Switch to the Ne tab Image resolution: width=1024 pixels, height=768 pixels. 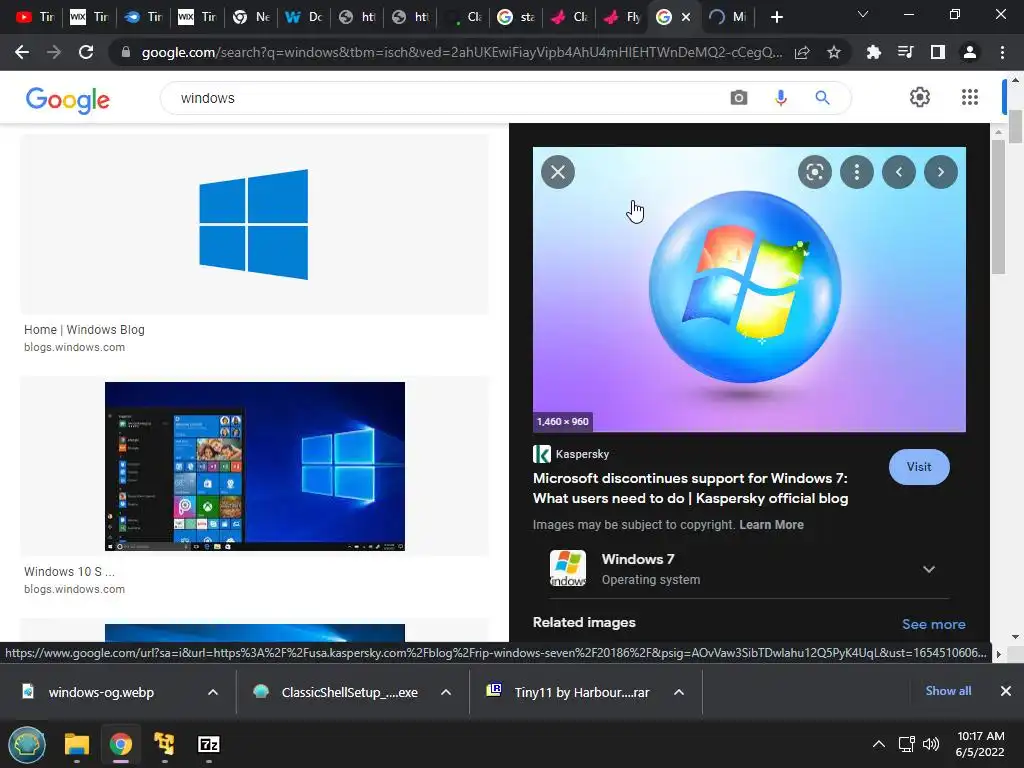(251, 17)
